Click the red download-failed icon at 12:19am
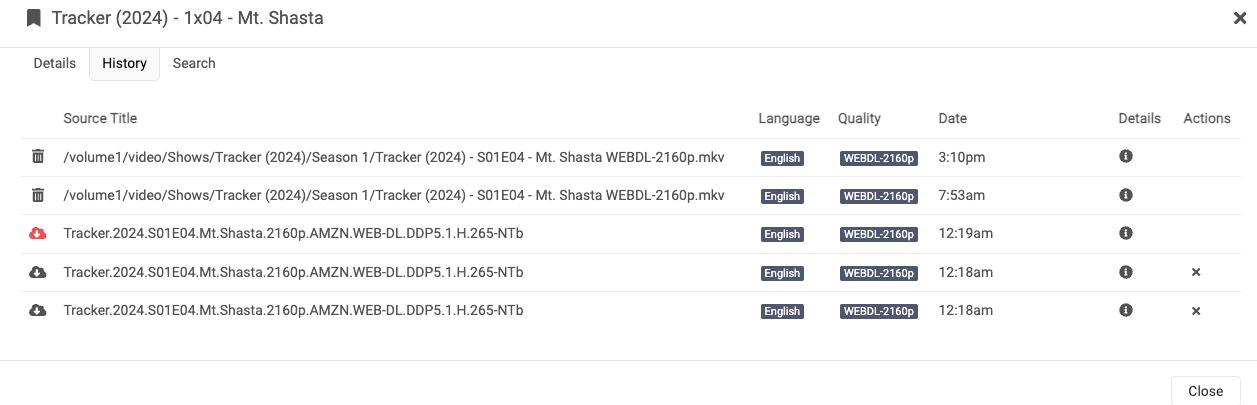This screenshot has width=1257, height=405. pos(38,234)
